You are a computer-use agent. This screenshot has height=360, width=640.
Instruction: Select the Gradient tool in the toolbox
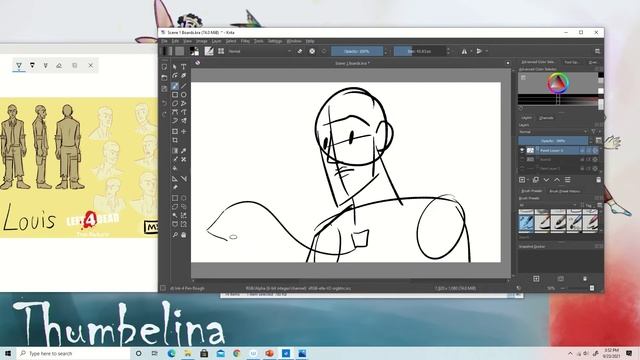175,151
